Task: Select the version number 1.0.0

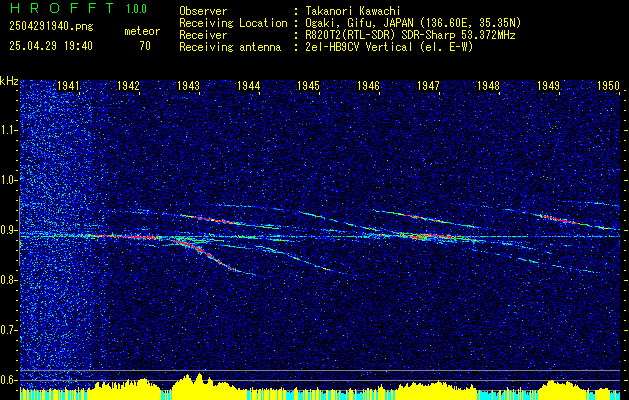Action: point(136,9)
